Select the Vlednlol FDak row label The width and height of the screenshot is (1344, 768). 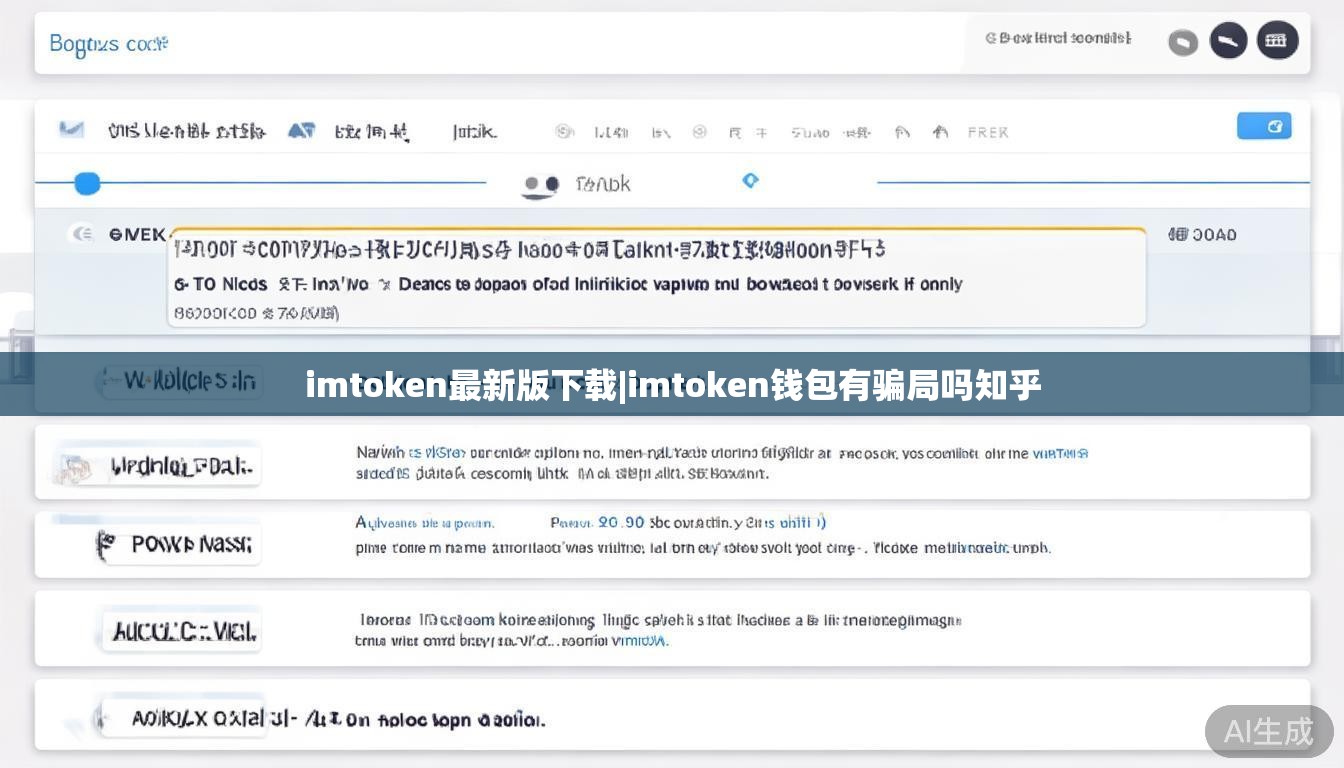point(182,466)
